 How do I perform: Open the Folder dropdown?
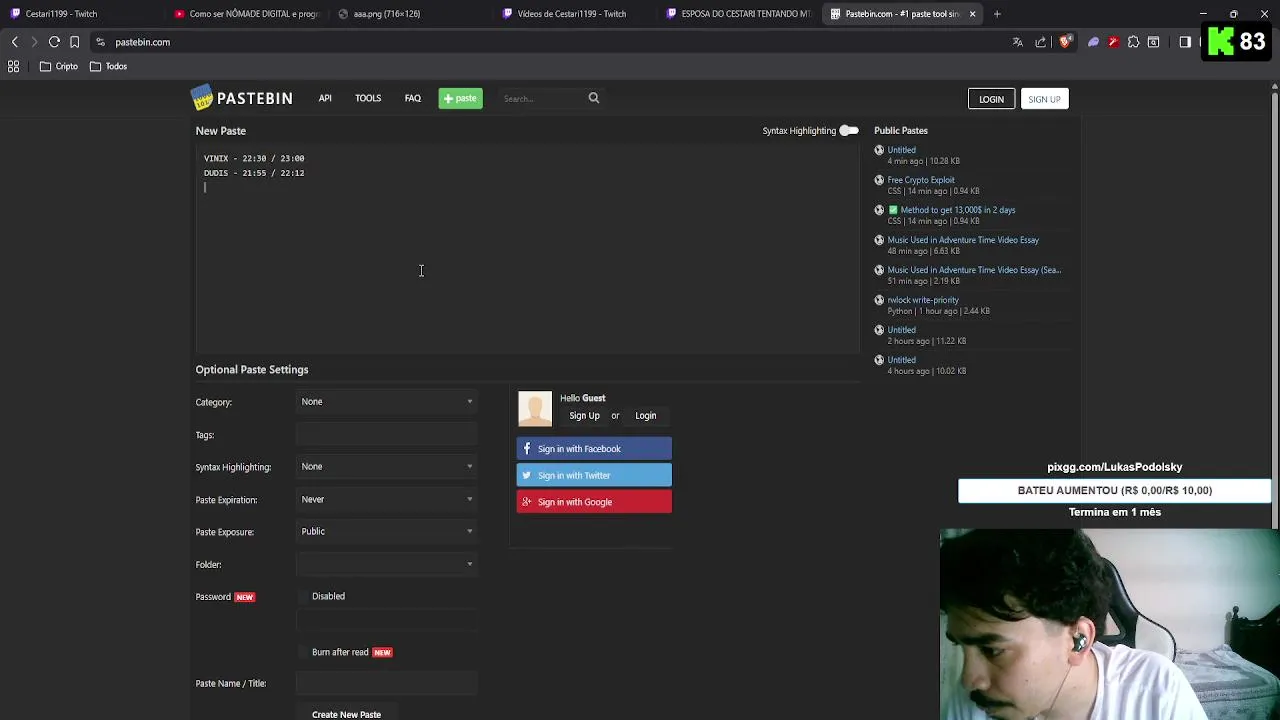pyautogui.click(x=387, y=564)
